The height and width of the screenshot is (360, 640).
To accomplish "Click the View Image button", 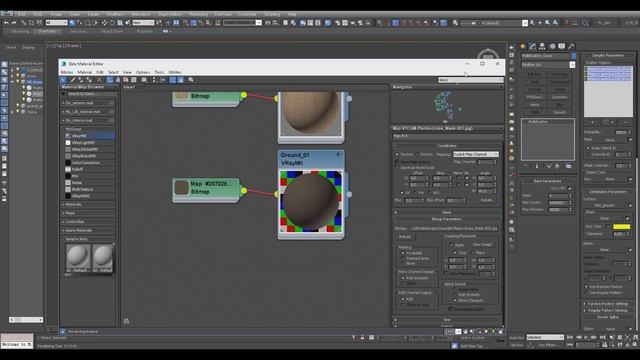I will (x=482, y=245).
